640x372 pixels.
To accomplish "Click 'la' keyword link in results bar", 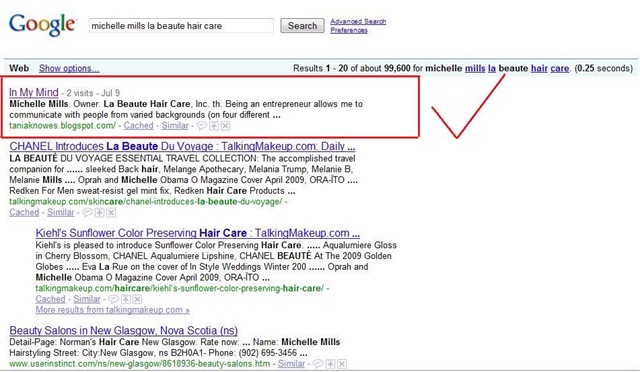I will (x=492, y=68).
